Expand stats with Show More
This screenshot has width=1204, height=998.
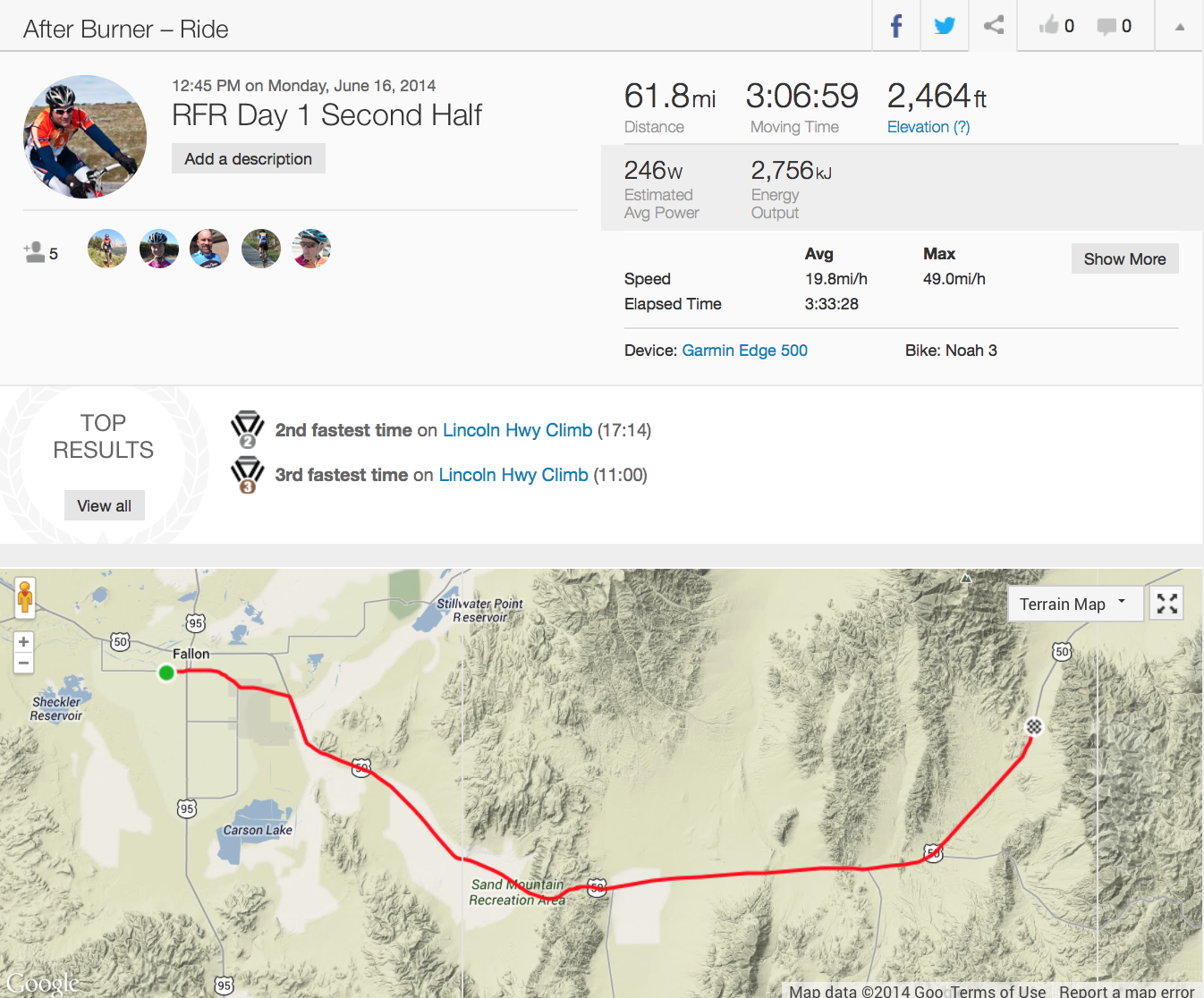1124,258
